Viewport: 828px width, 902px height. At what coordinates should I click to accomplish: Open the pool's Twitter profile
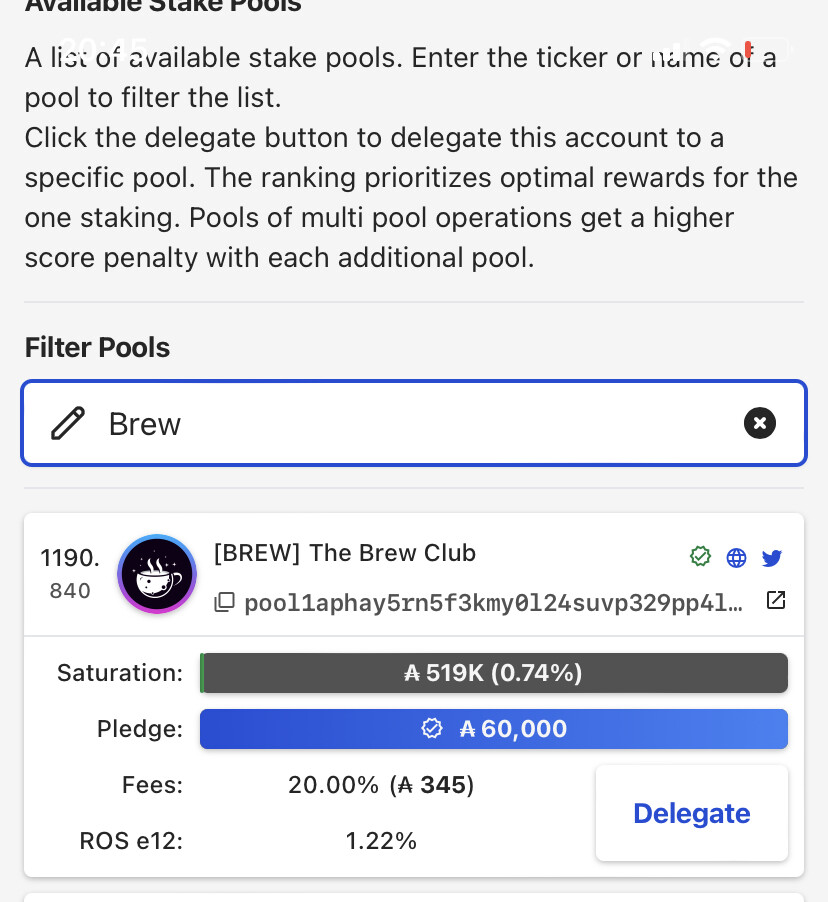coord(771,558)
